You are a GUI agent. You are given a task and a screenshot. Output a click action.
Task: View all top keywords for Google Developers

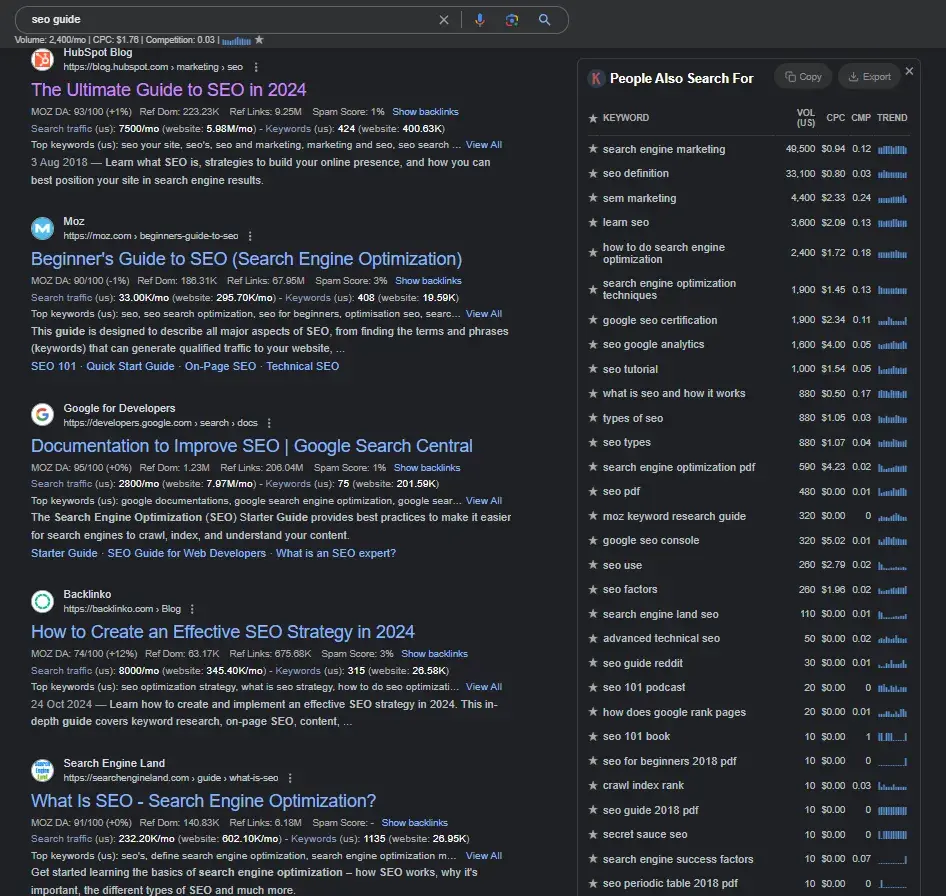(484, 501)
